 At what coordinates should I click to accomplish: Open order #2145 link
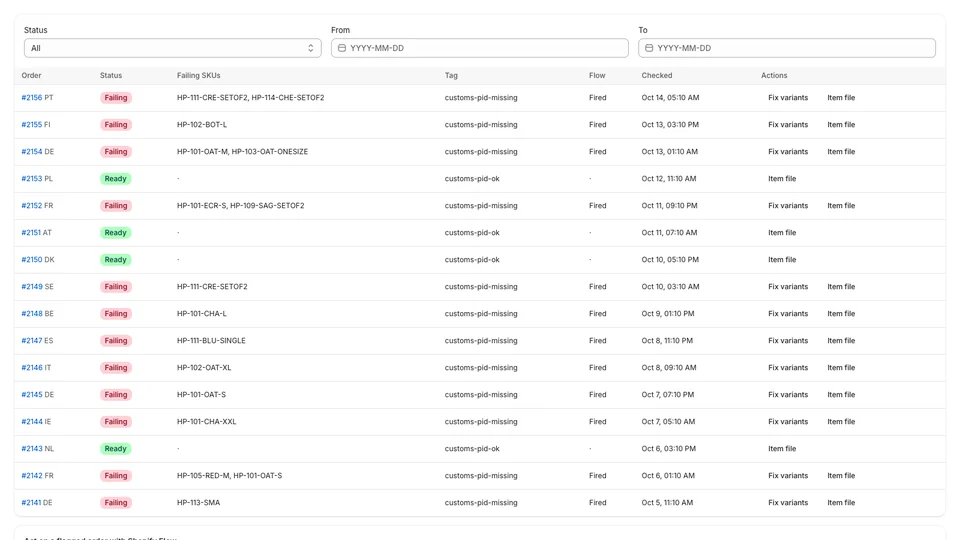pos(32,394)
